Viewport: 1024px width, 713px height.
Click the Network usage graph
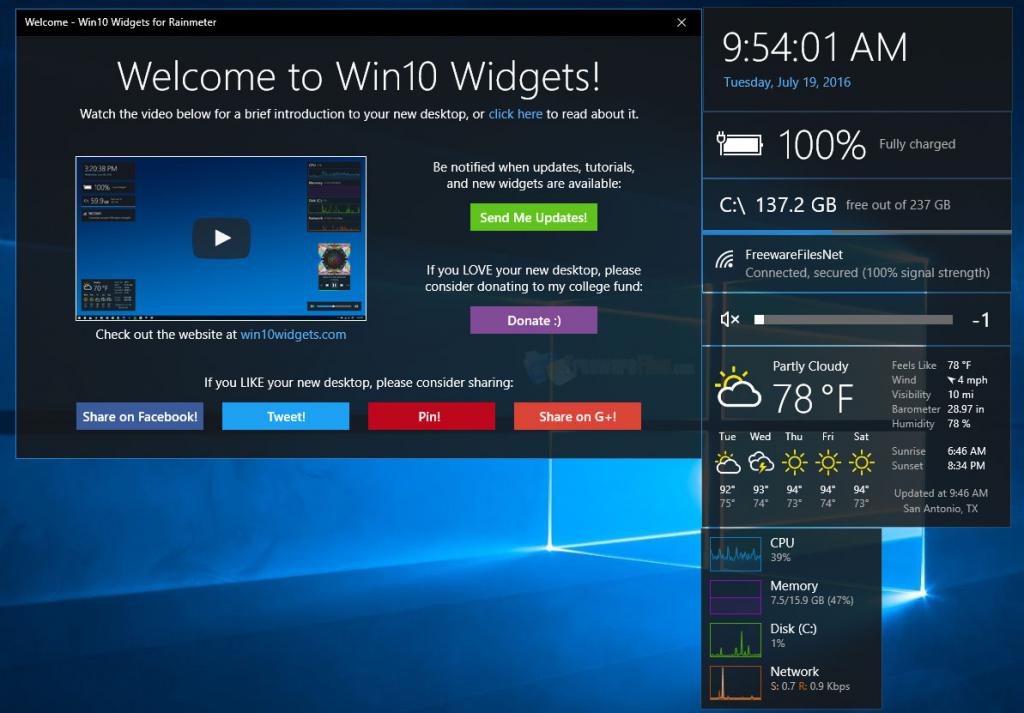pyautogui.click(x=735, y=683)
